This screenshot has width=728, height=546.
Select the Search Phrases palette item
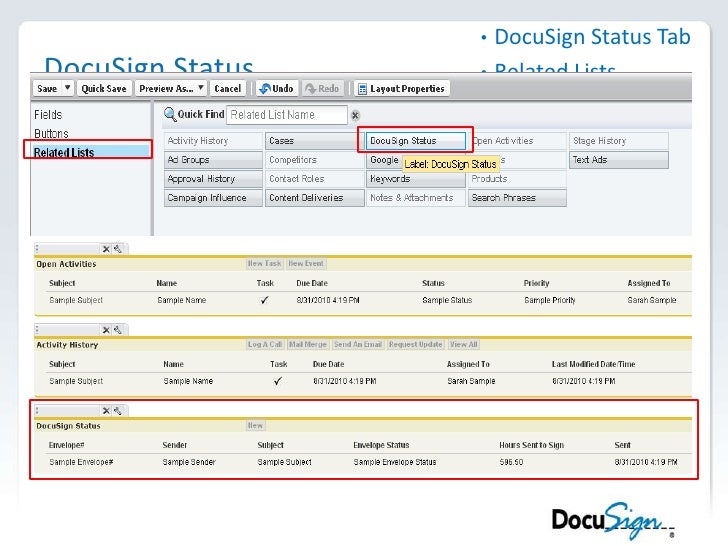click(x=517, y=198)
